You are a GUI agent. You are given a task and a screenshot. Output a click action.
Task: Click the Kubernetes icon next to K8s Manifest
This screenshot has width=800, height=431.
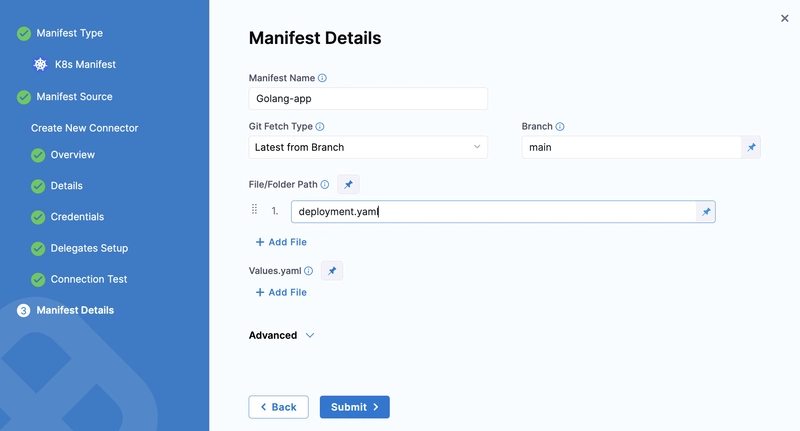point(40,64)
